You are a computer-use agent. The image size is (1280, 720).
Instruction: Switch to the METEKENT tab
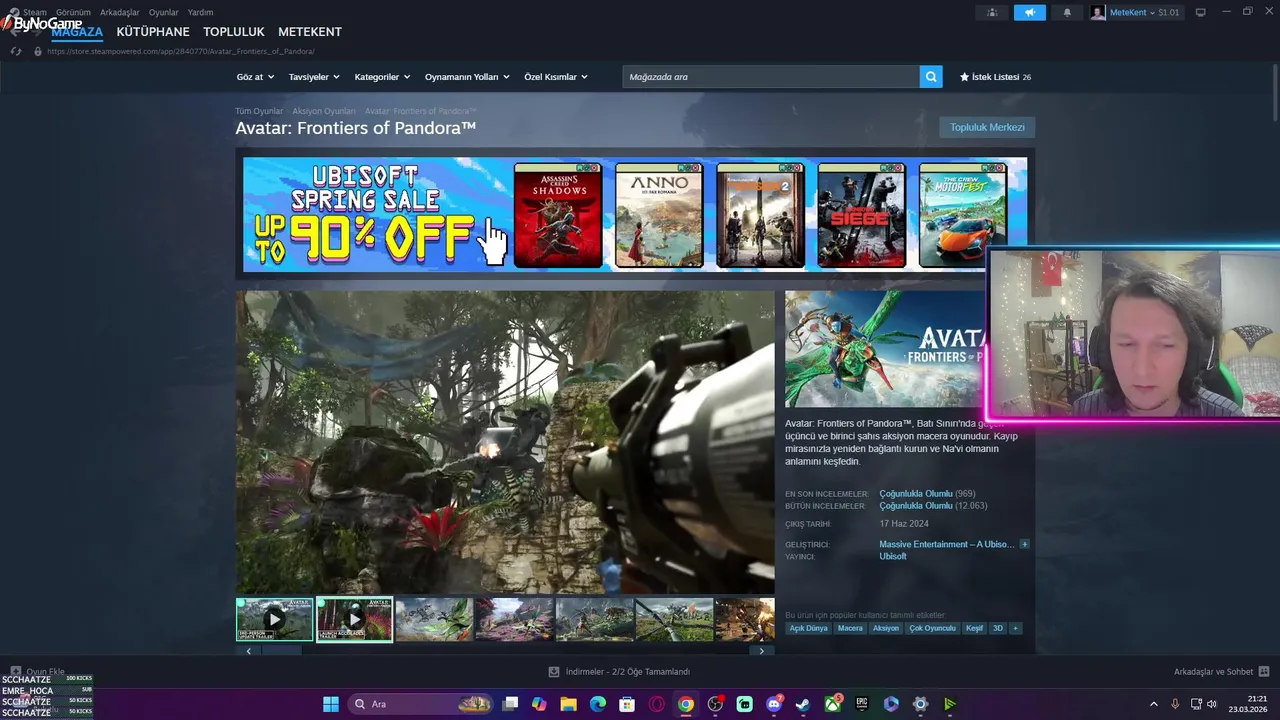[x=310, y=32]
